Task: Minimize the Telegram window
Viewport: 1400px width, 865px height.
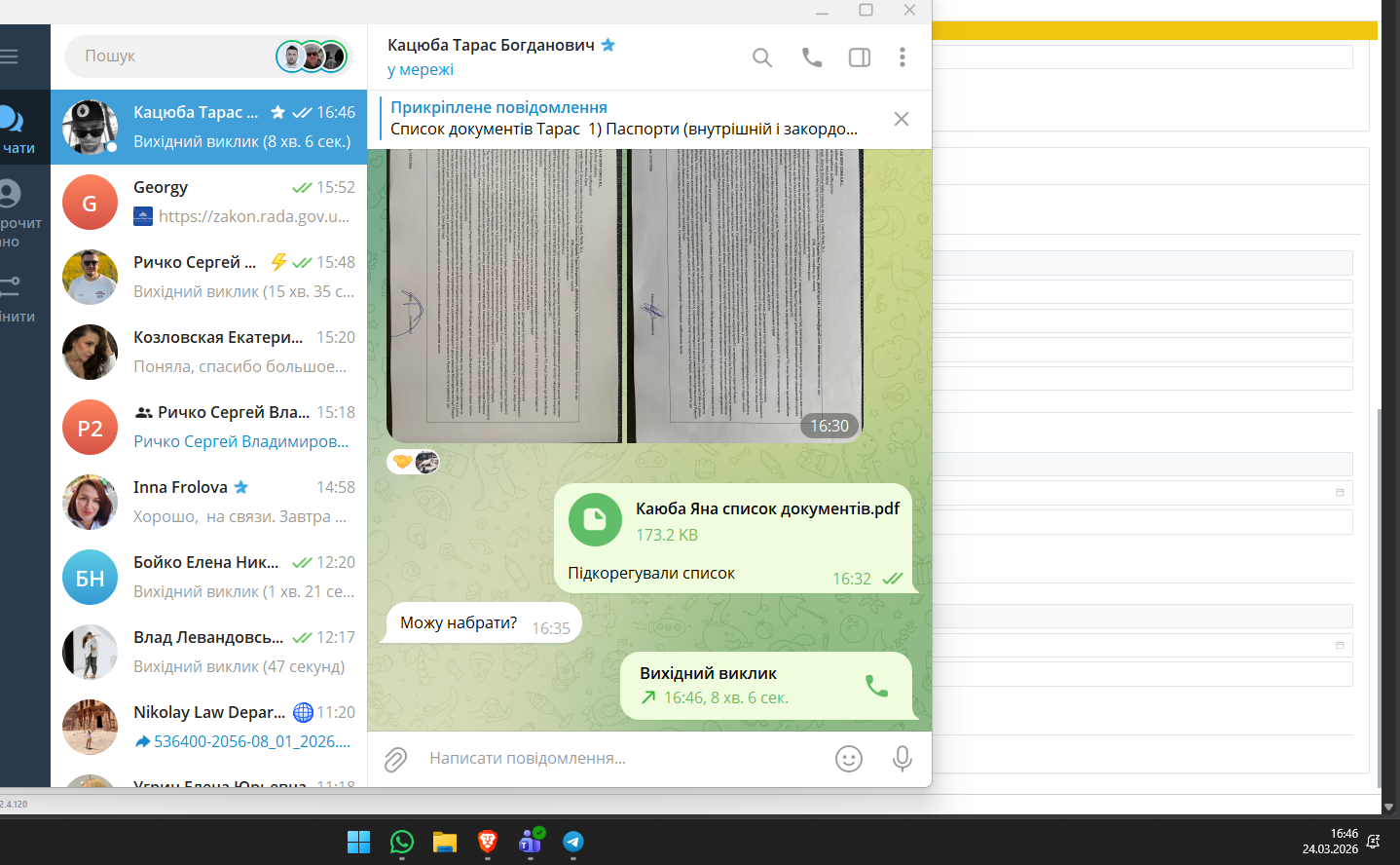Action: 822,11
